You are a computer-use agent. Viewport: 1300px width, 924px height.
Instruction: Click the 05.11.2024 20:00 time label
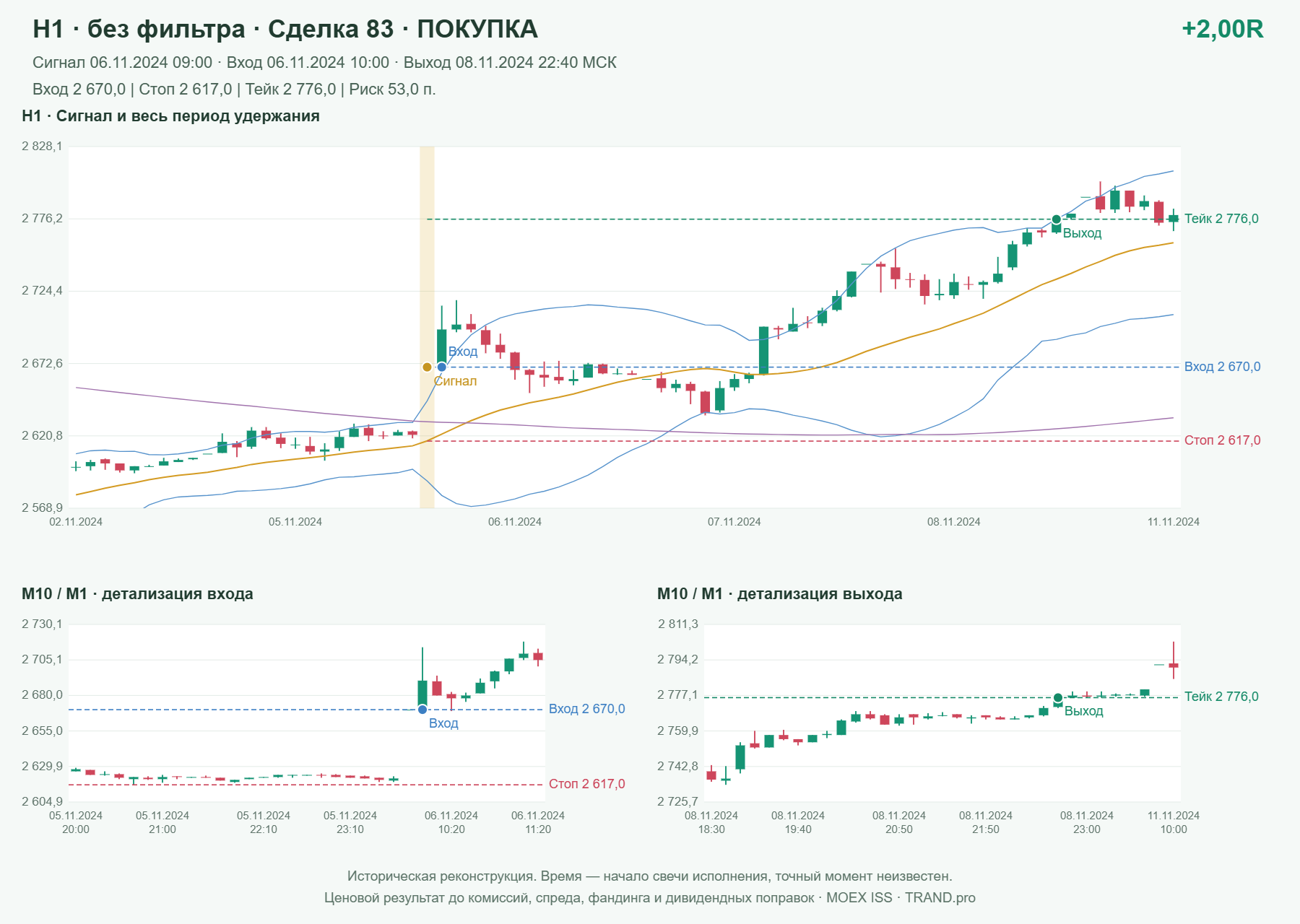(75, 822)
